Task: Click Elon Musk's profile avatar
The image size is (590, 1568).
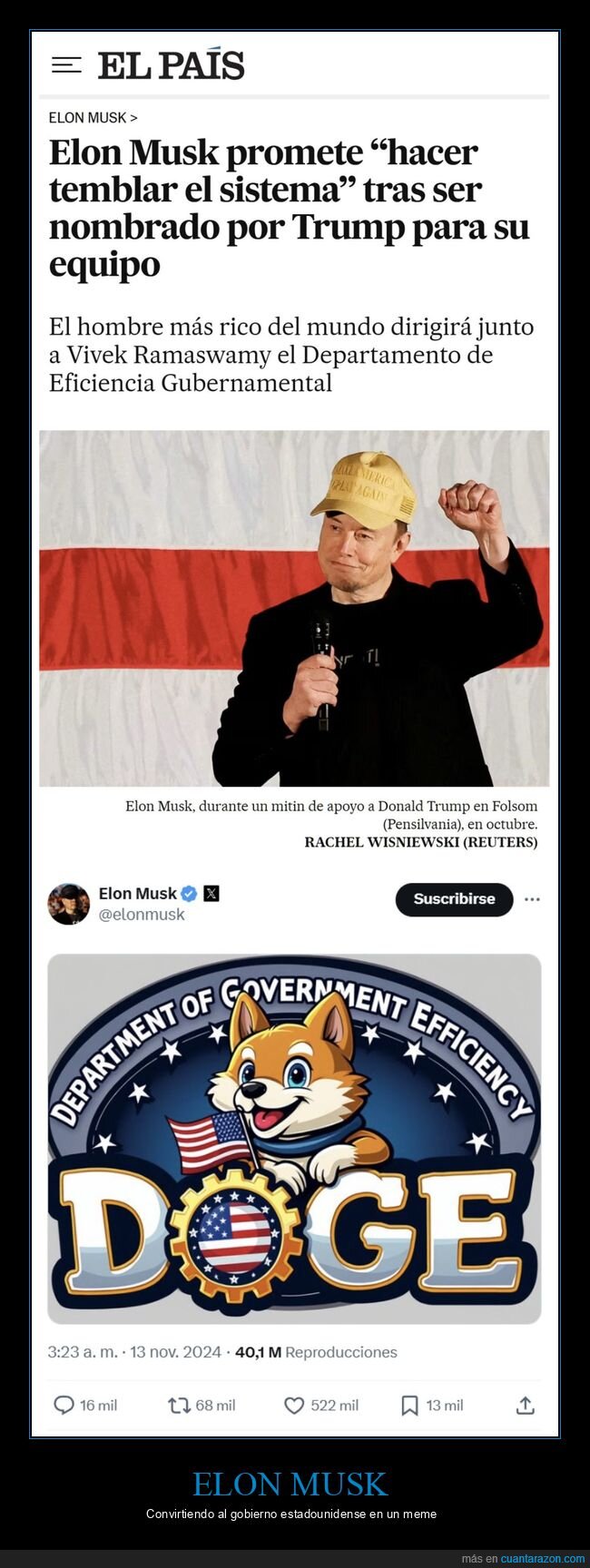Action: pyautogui.click(x=69, y=904)
